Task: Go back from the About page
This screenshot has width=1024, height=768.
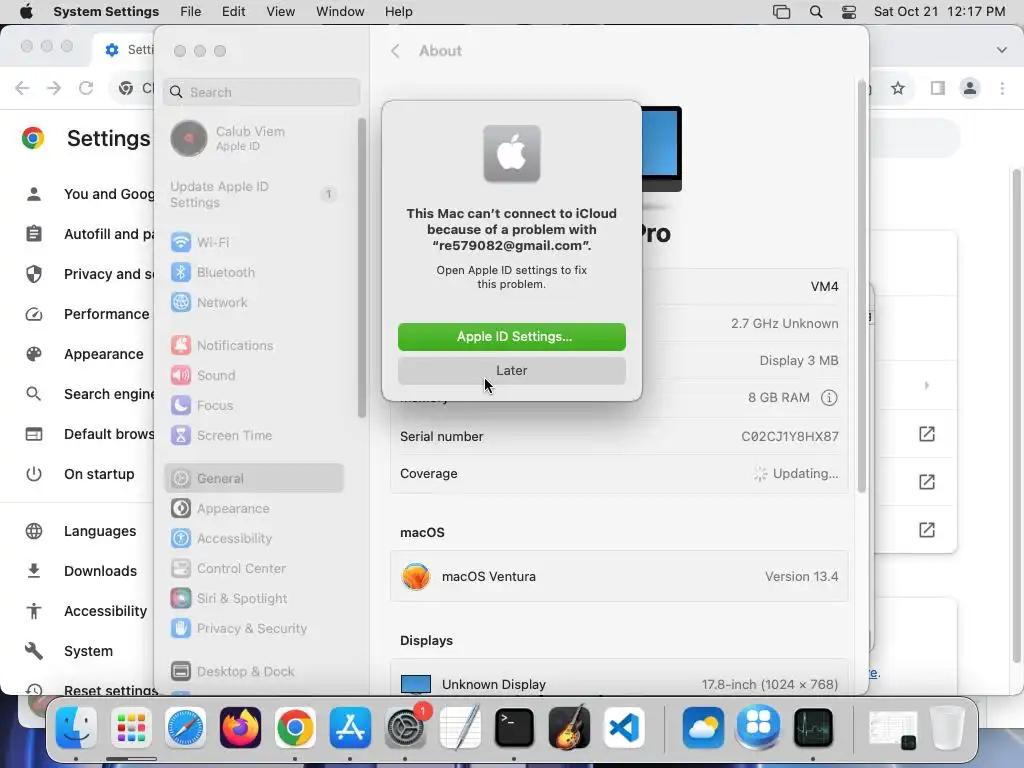Action: pos(395,51)
